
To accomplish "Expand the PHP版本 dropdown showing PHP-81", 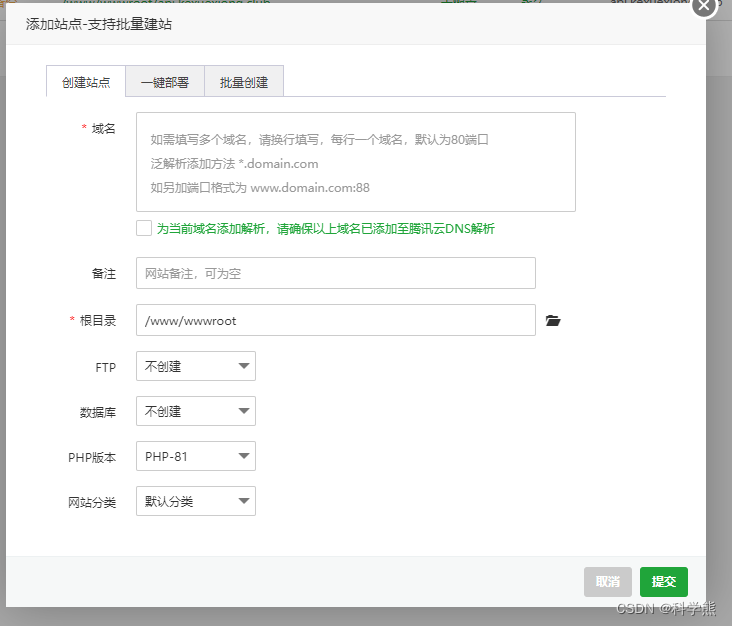I will tap(195, 456).
